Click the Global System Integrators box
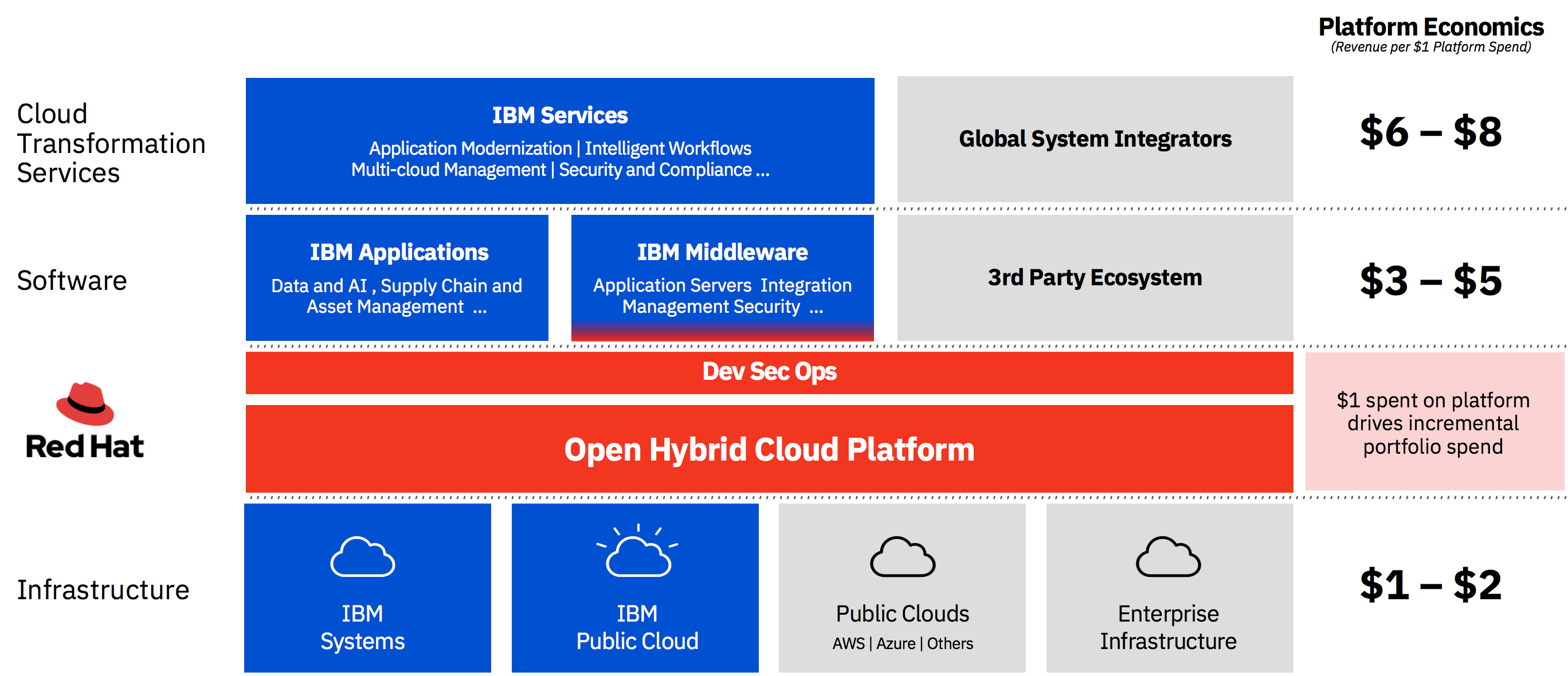This screenshot has height=676, width=1568. 1095,139
